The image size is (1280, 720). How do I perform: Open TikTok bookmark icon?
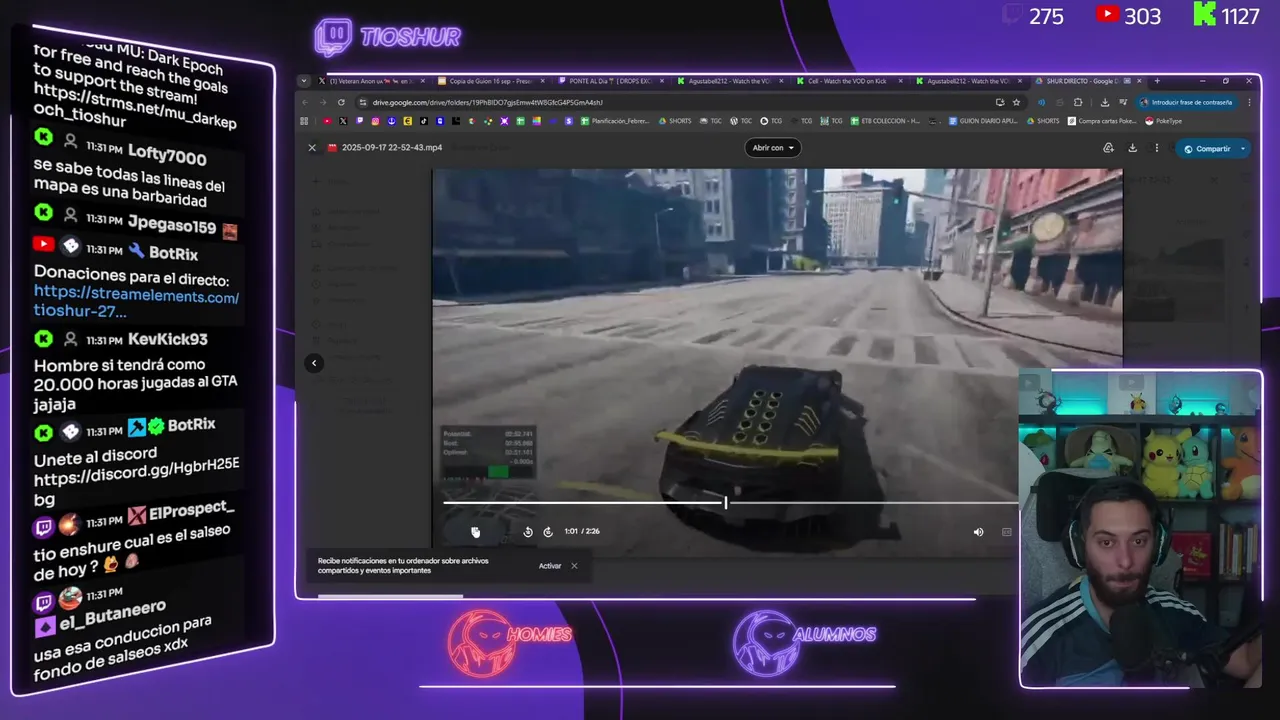click(424, 121)
